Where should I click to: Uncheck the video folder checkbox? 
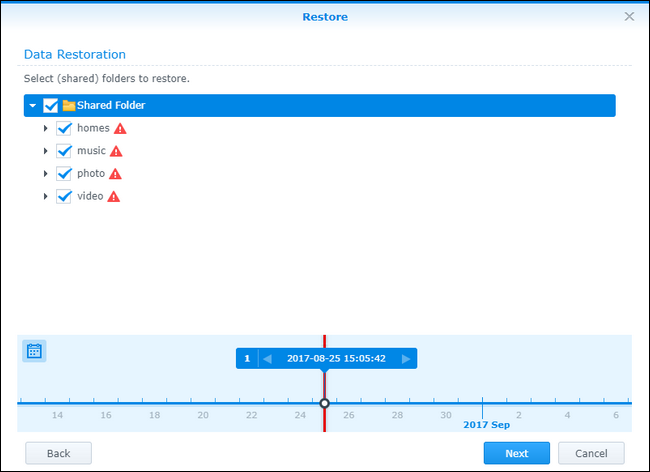tap(64, 196)
